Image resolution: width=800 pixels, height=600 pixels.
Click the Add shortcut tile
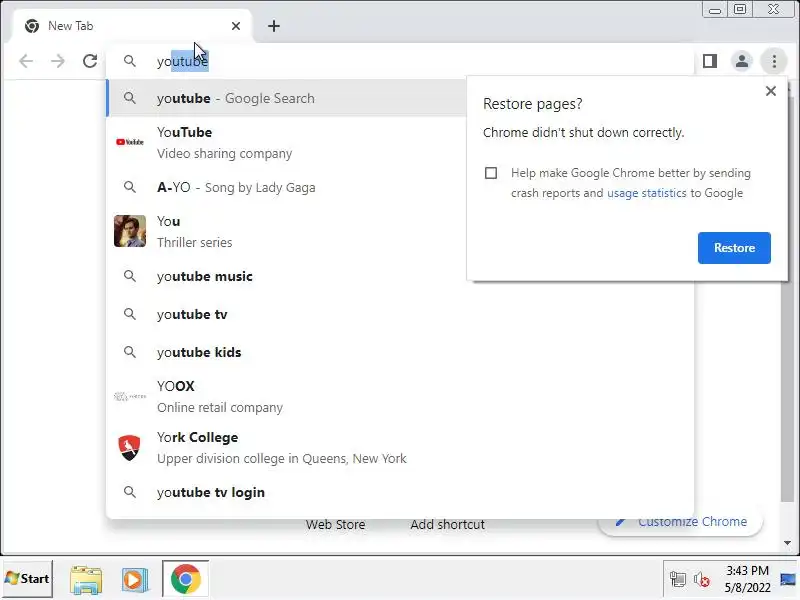[447, 524]
